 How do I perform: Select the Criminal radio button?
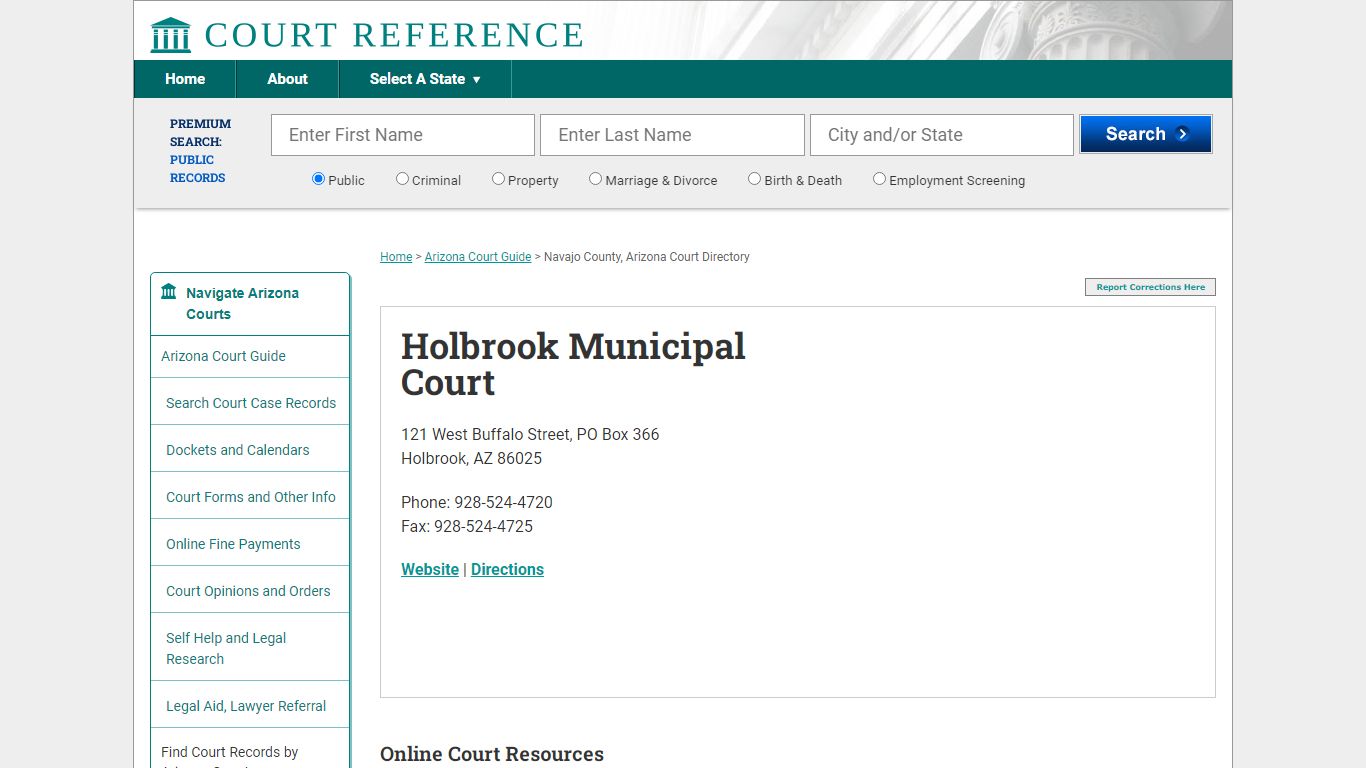tap(402, 179)
